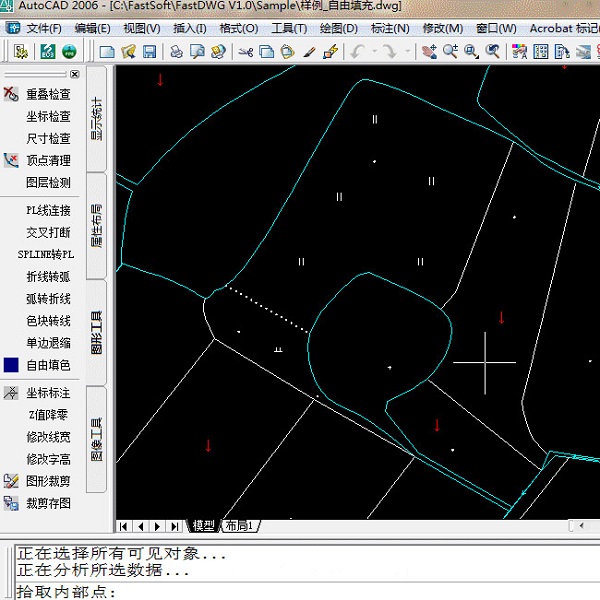600x600 pixels.
Task: Select the Match Properties brush icon
Action: click(331, 51)
